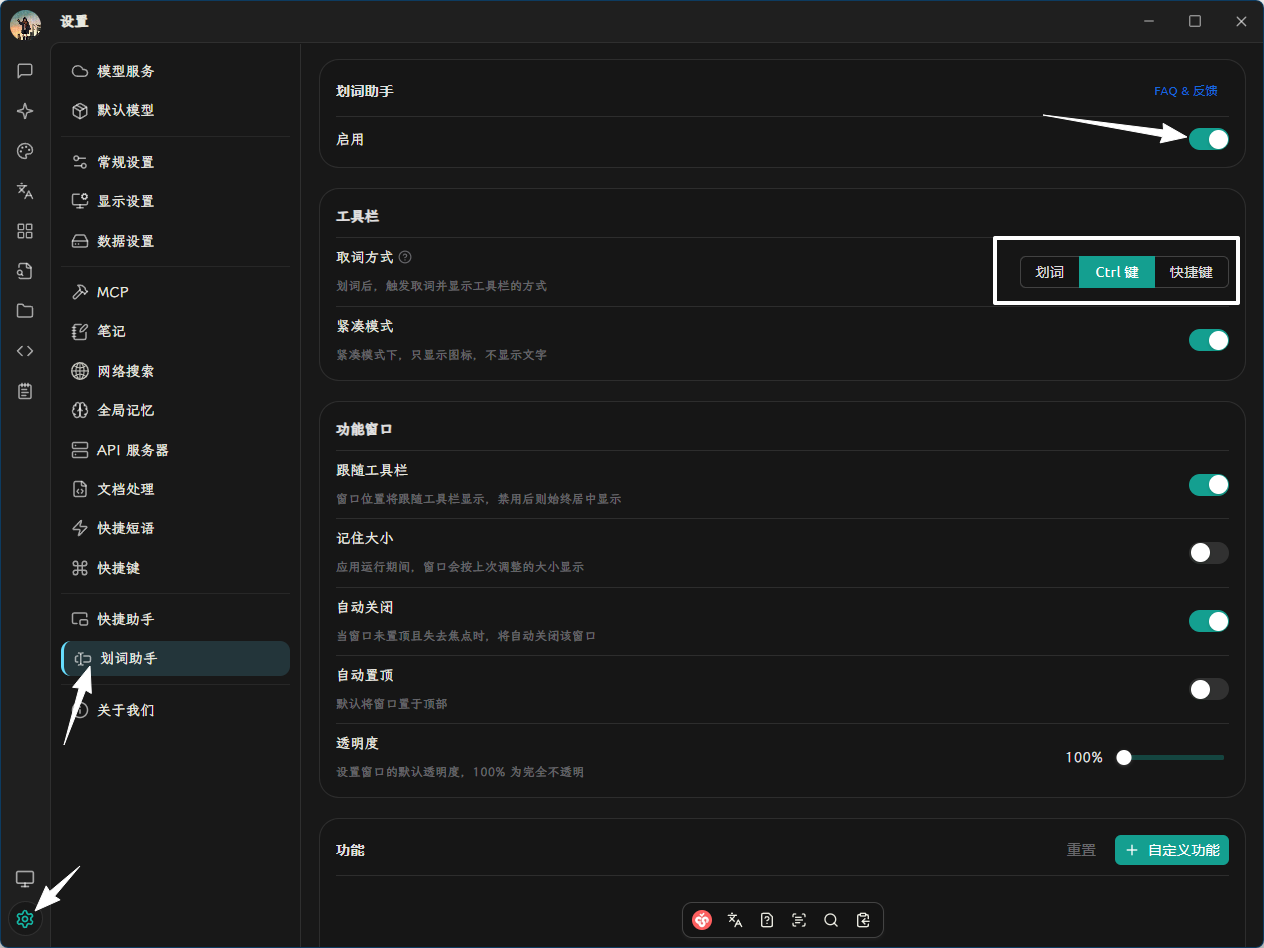Toggle off 紧凑模式 switch
1264x948 pixels.
[x=1208, y=340]
